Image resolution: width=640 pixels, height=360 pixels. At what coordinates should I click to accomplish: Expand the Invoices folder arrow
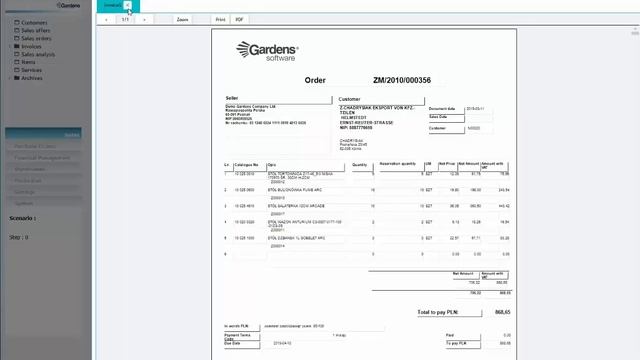10,46
